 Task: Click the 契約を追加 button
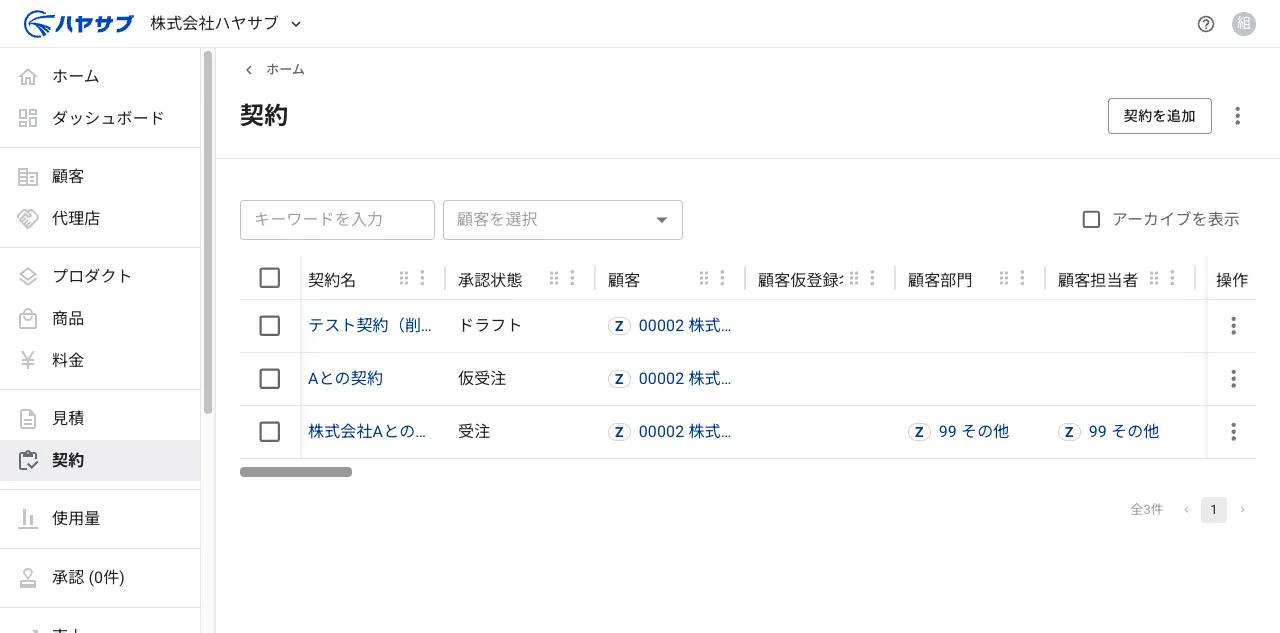pos(1160,116)
